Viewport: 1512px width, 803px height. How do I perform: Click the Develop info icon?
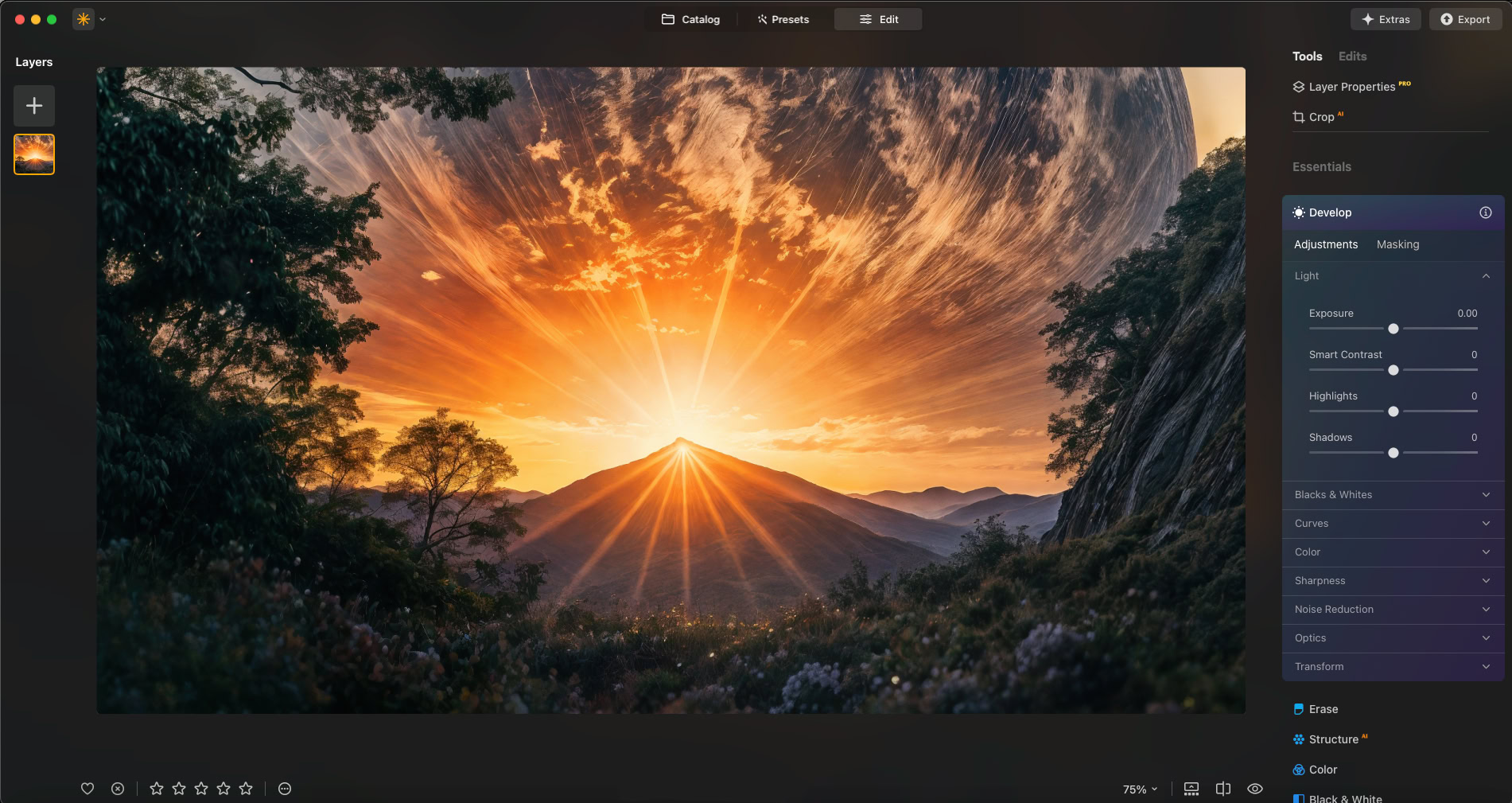click(1485, 212)
